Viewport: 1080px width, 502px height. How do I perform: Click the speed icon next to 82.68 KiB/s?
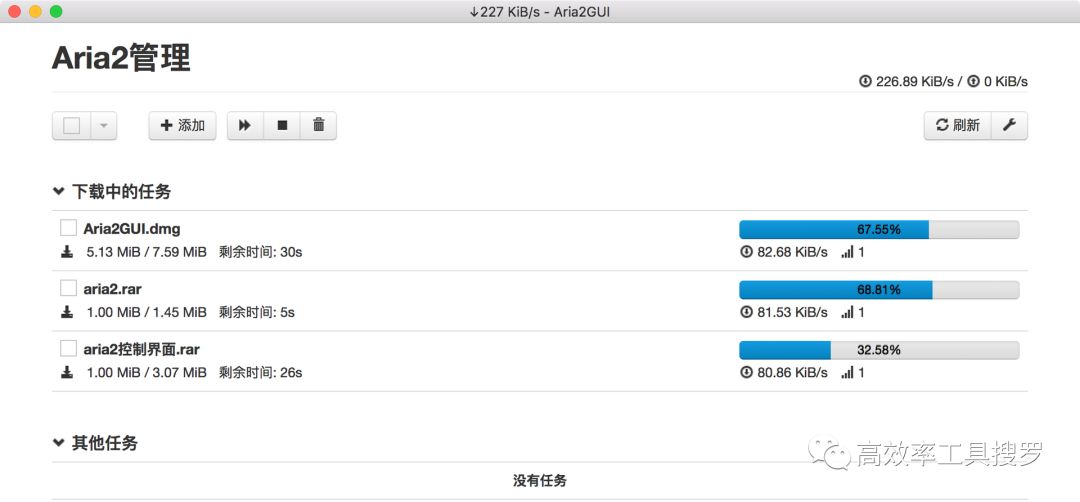coord(746,252)
